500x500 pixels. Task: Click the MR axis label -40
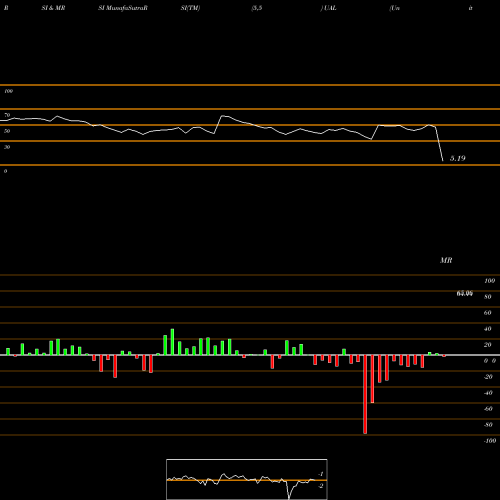point(488,393)
